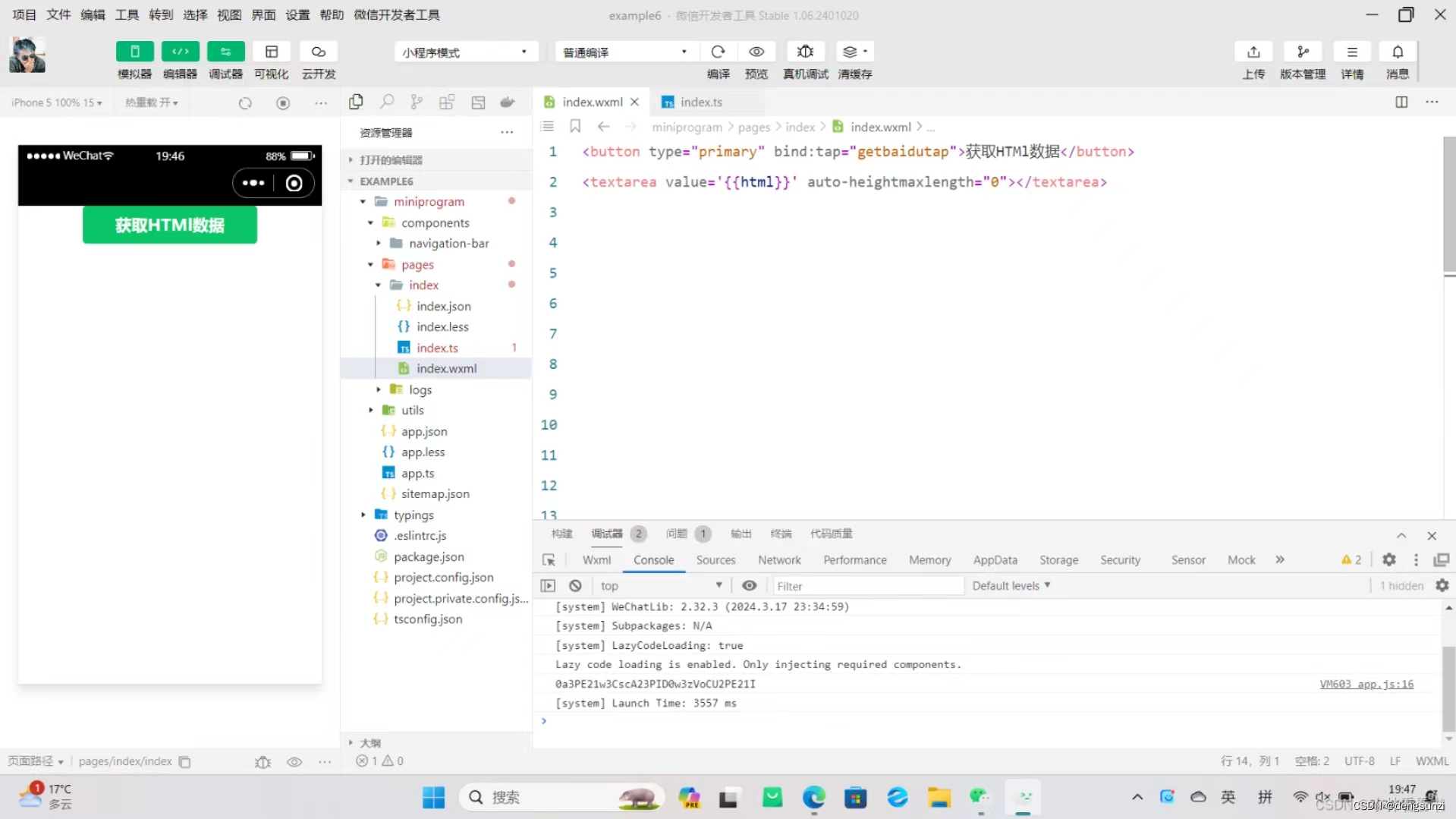
Task: Expand the navigation-bar folder
Action: pos(379,244)
